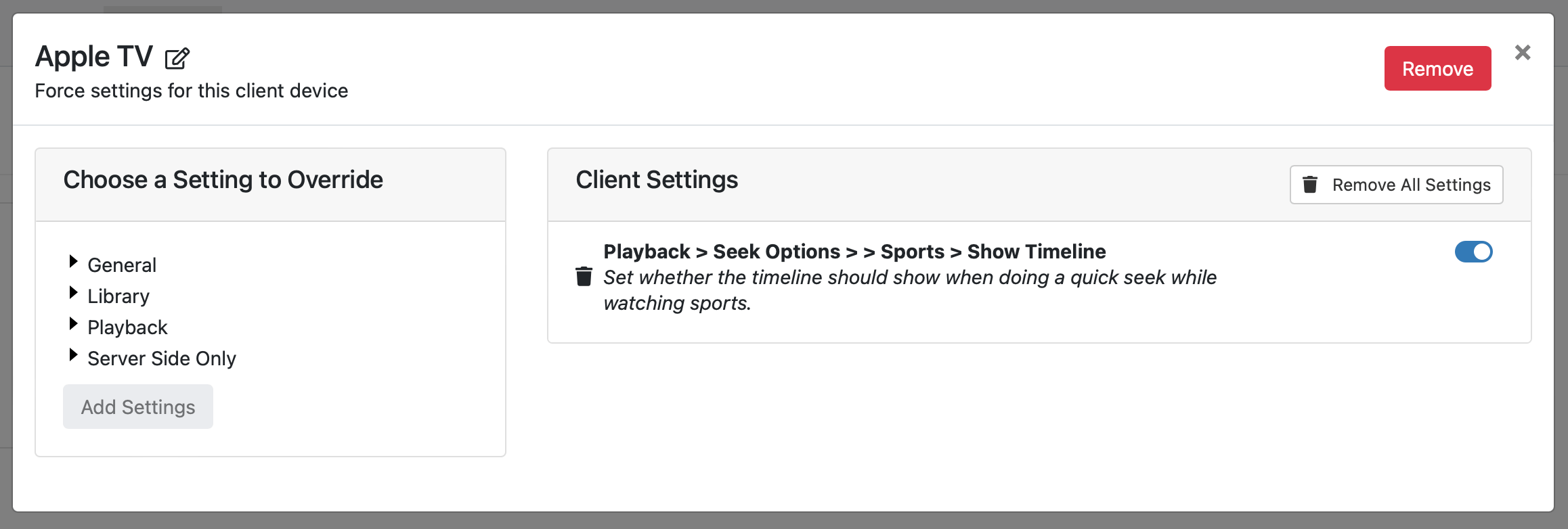The height and width of the screenshot is (529, 1568).
Task: Remove the Sports timeline setting using its trash icon
Action: tap(584, 277)
